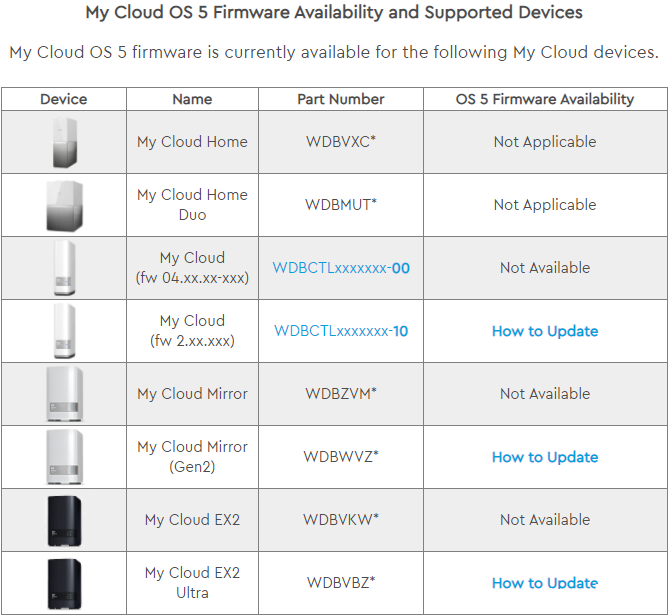Click the My Cloud EX2 device image
Image resolution: width=669 pixels, height=615 pixels.
point(63,520)
